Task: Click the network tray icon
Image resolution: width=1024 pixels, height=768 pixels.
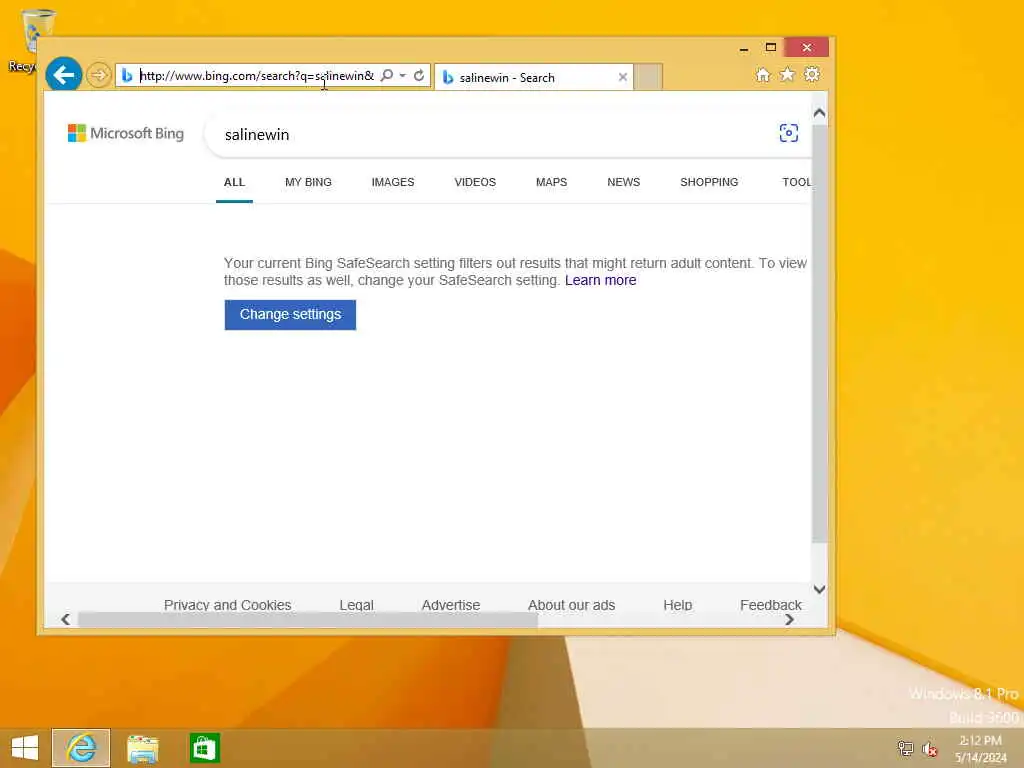Action: (x=905, y=748)
